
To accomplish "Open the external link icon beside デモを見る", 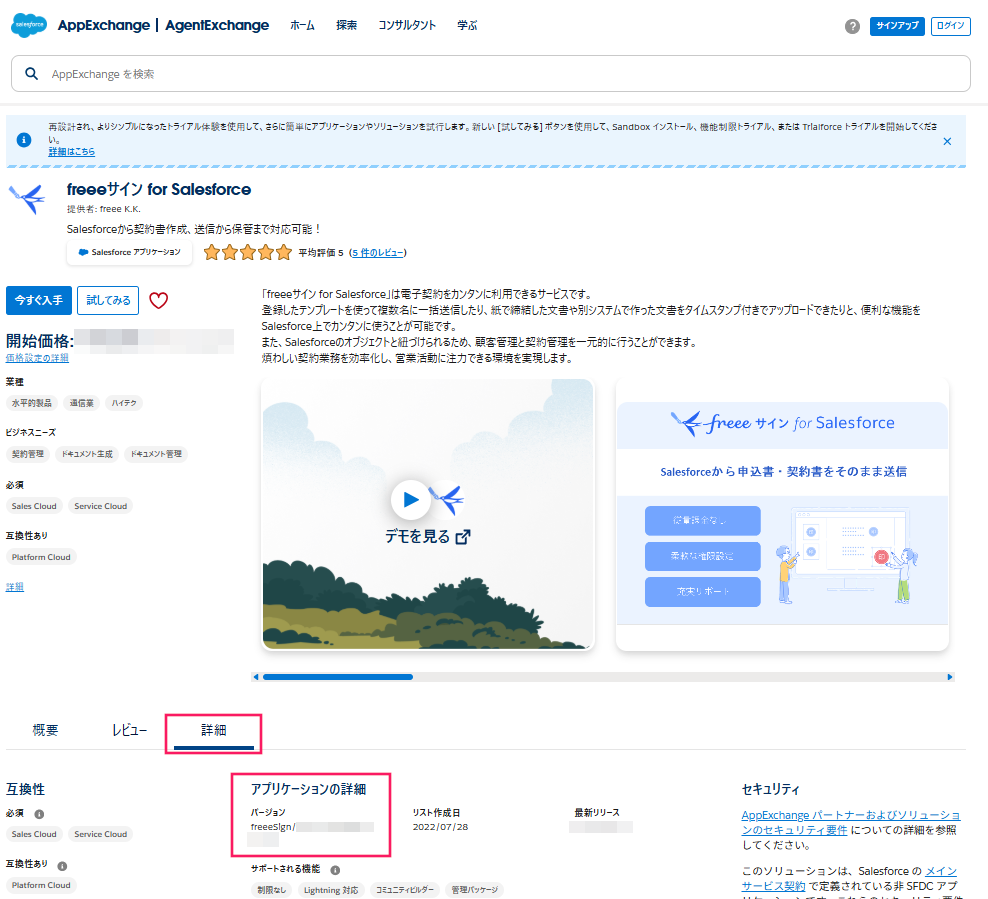I will pyautogui.click(x=463, y=537).
